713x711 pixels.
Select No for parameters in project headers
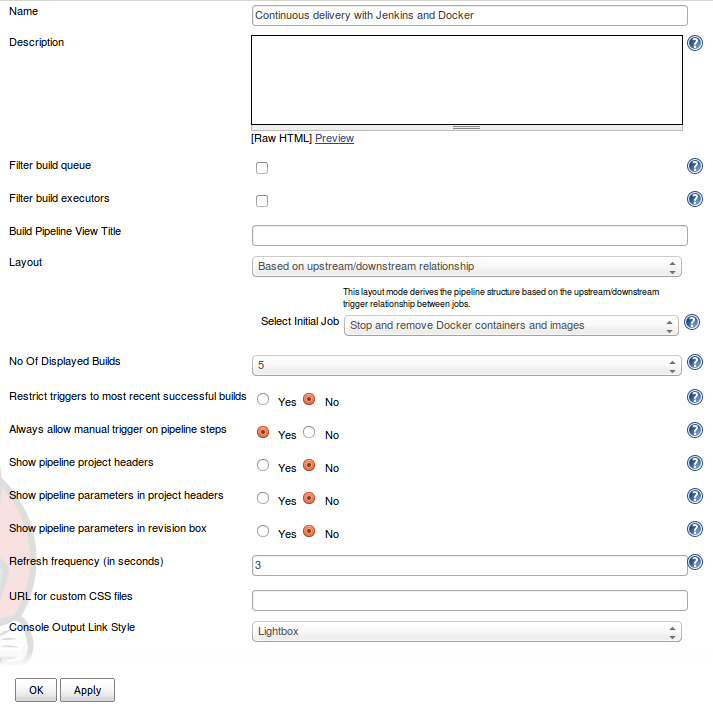pyautogui.click(x=309, y=498)
